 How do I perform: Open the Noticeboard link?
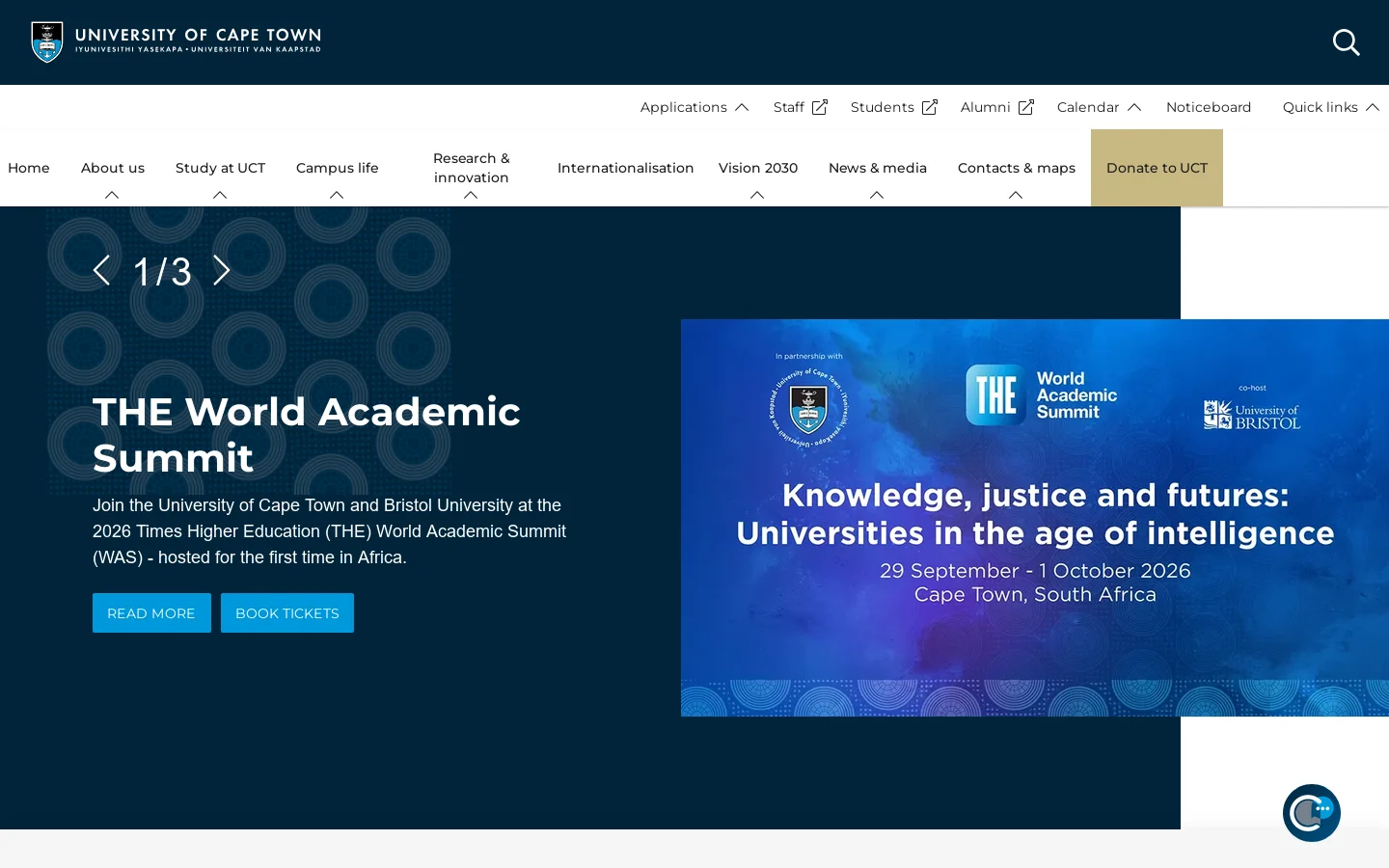tap(1209, 107)
